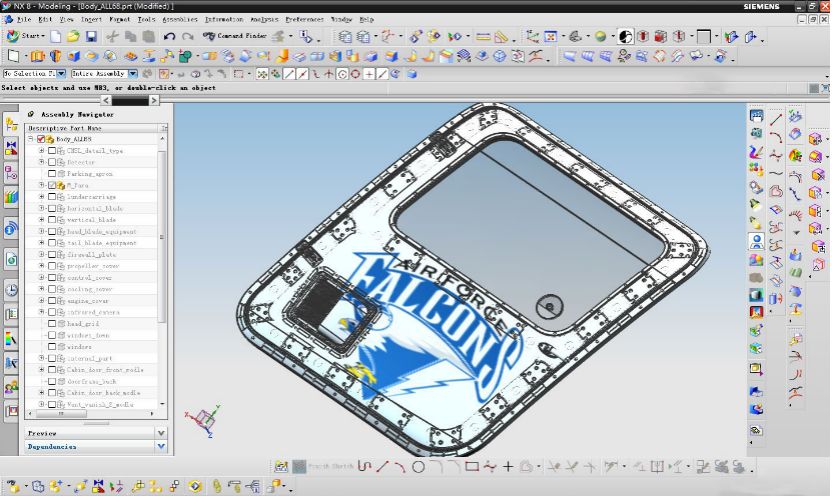Viewport: 832px width, 498px height.
Task: Open the History clock icon in resource bar
Action: point(11,290)
